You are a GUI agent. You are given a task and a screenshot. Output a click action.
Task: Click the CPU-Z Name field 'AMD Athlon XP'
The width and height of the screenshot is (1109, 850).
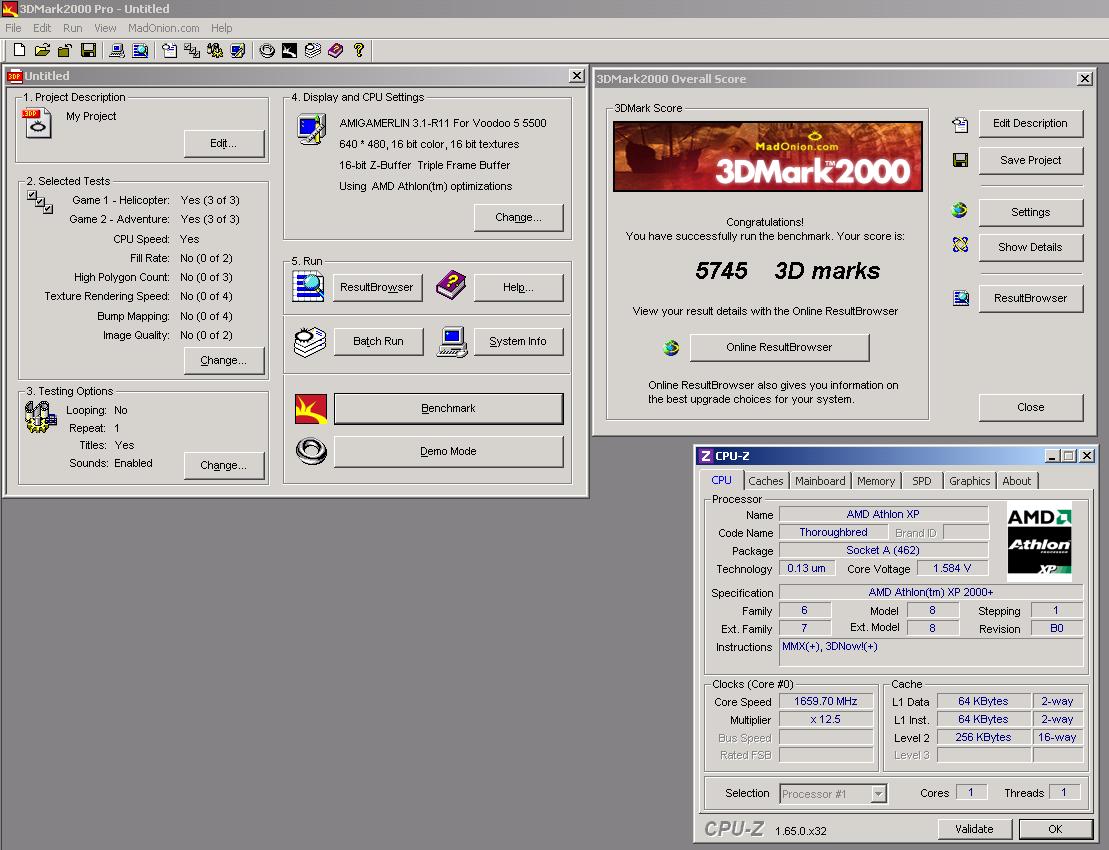883,514
